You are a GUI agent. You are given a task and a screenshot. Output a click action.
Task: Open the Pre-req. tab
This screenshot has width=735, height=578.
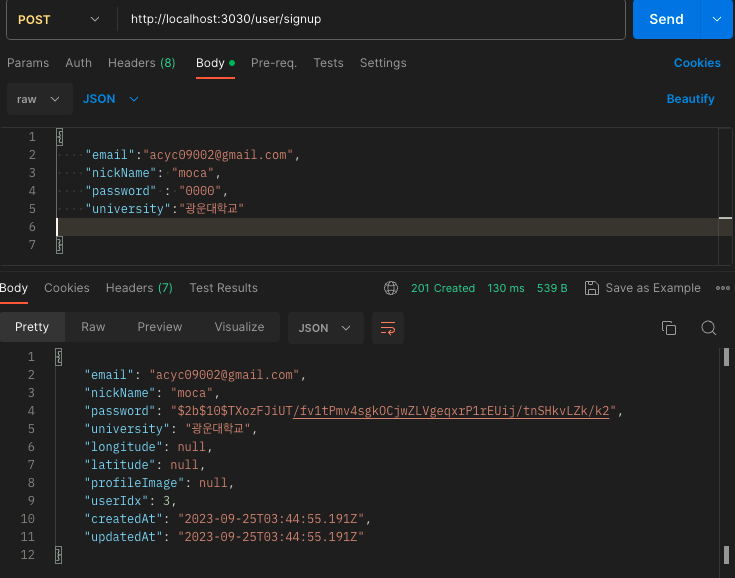click(274, 63)
